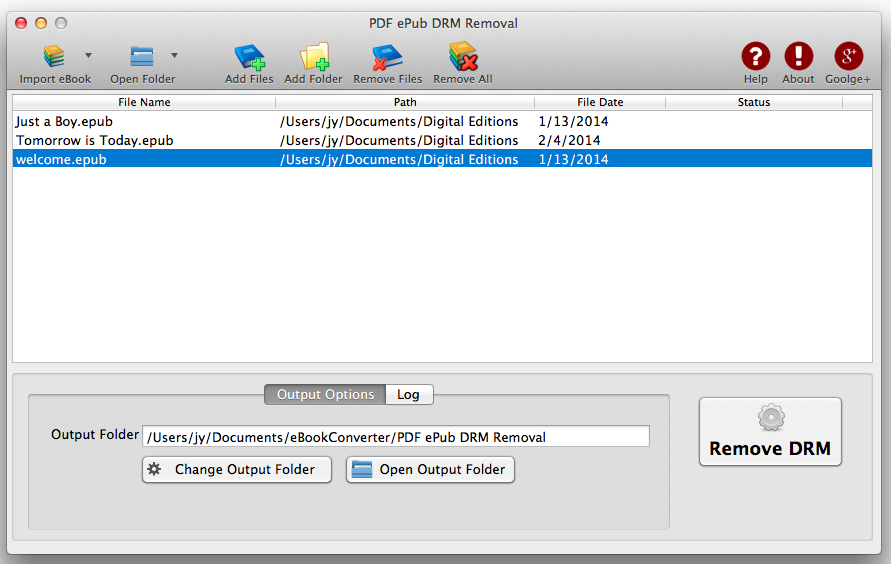Open About with the exclamation icon
The height and width of the screenshot is (564, 891).
click(798, 56)
